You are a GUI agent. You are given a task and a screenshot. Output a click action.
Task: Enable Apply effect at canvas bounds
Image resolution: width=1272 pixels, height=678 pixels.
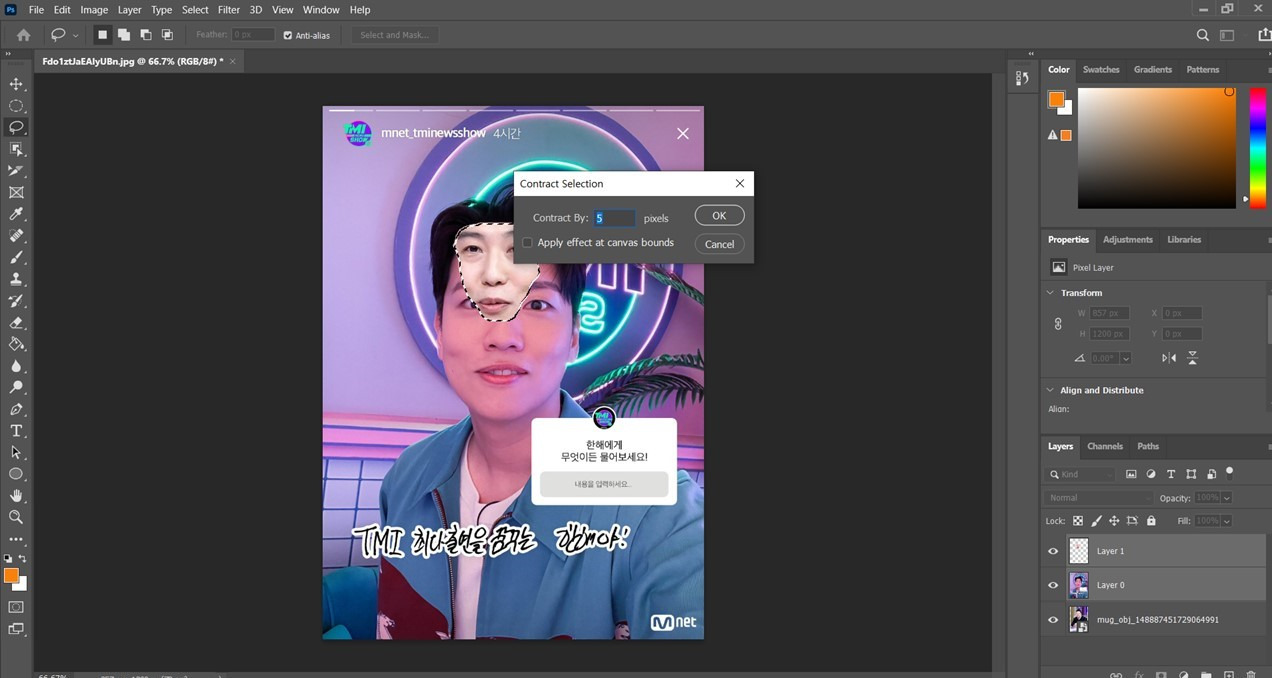click(x=527, y=242)
